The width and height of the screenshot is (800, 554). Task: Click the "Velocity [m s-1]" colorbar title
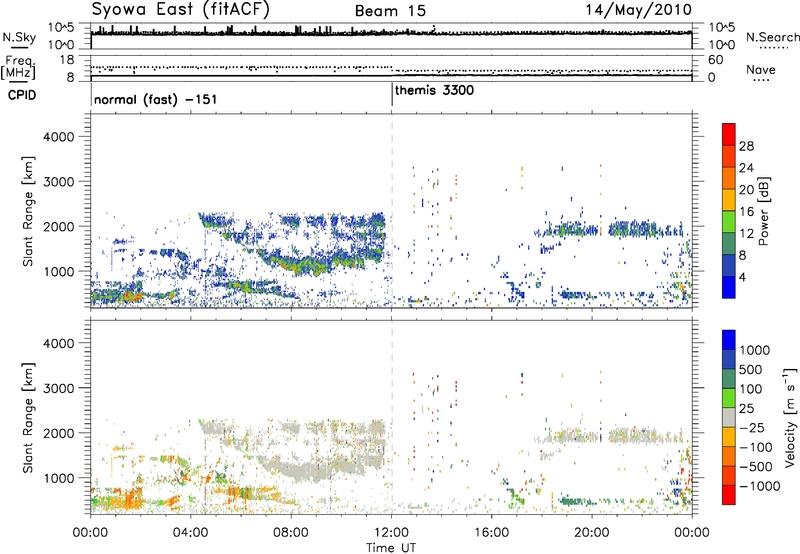click(790, 417)
